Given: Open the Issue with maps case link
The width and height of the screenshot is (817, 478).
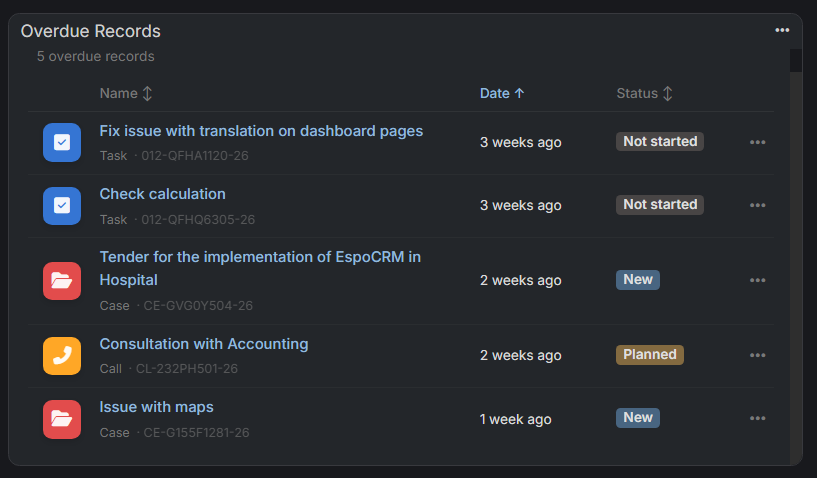Looking at the screenshot, I should pos(156,407).
